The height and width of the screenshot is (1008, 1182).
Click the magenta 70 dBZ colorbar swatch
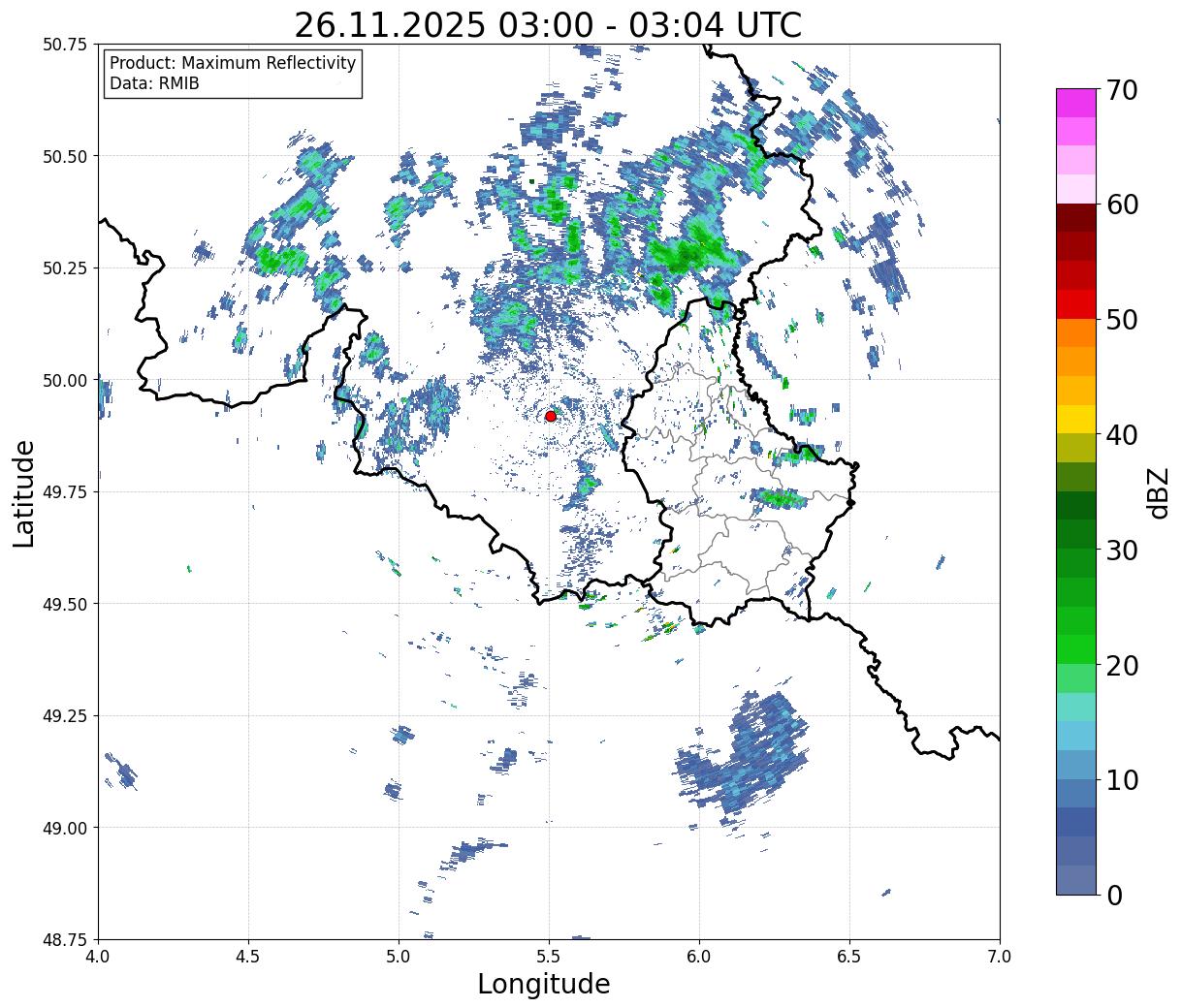pyautogui.click(x=1076, y=103)
